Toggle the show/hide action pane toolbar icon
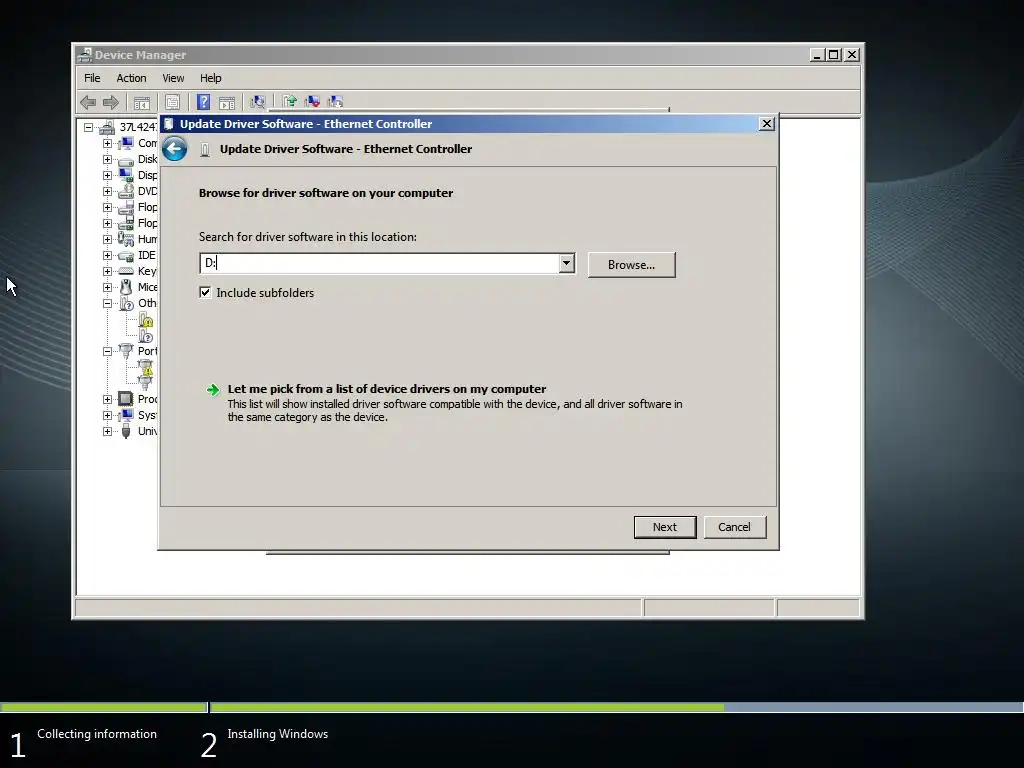The width and height of the screenshot is (1024, 768). tap(227, 103)
